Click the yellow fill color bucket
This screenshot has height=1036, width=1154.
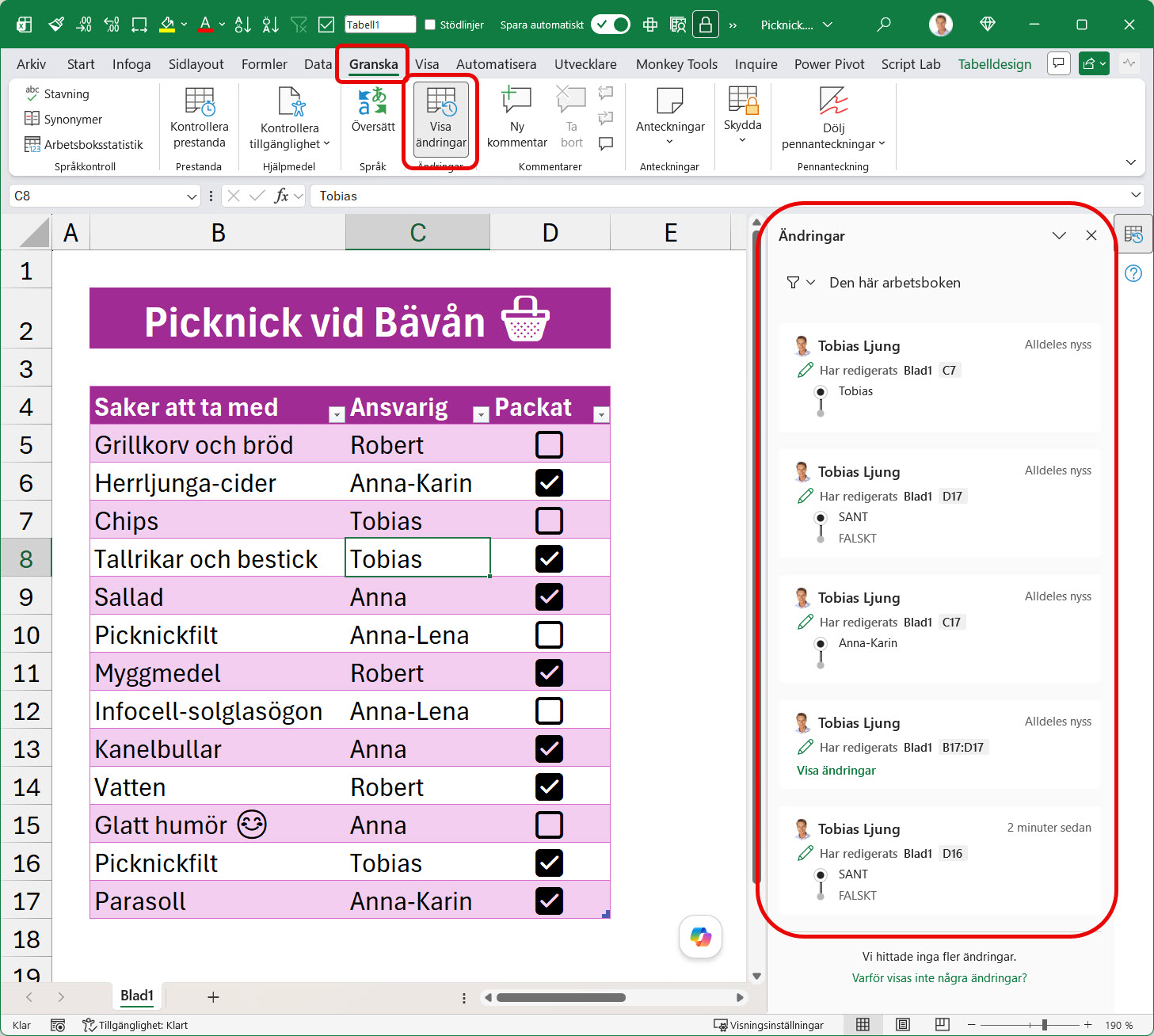[167, 25]
